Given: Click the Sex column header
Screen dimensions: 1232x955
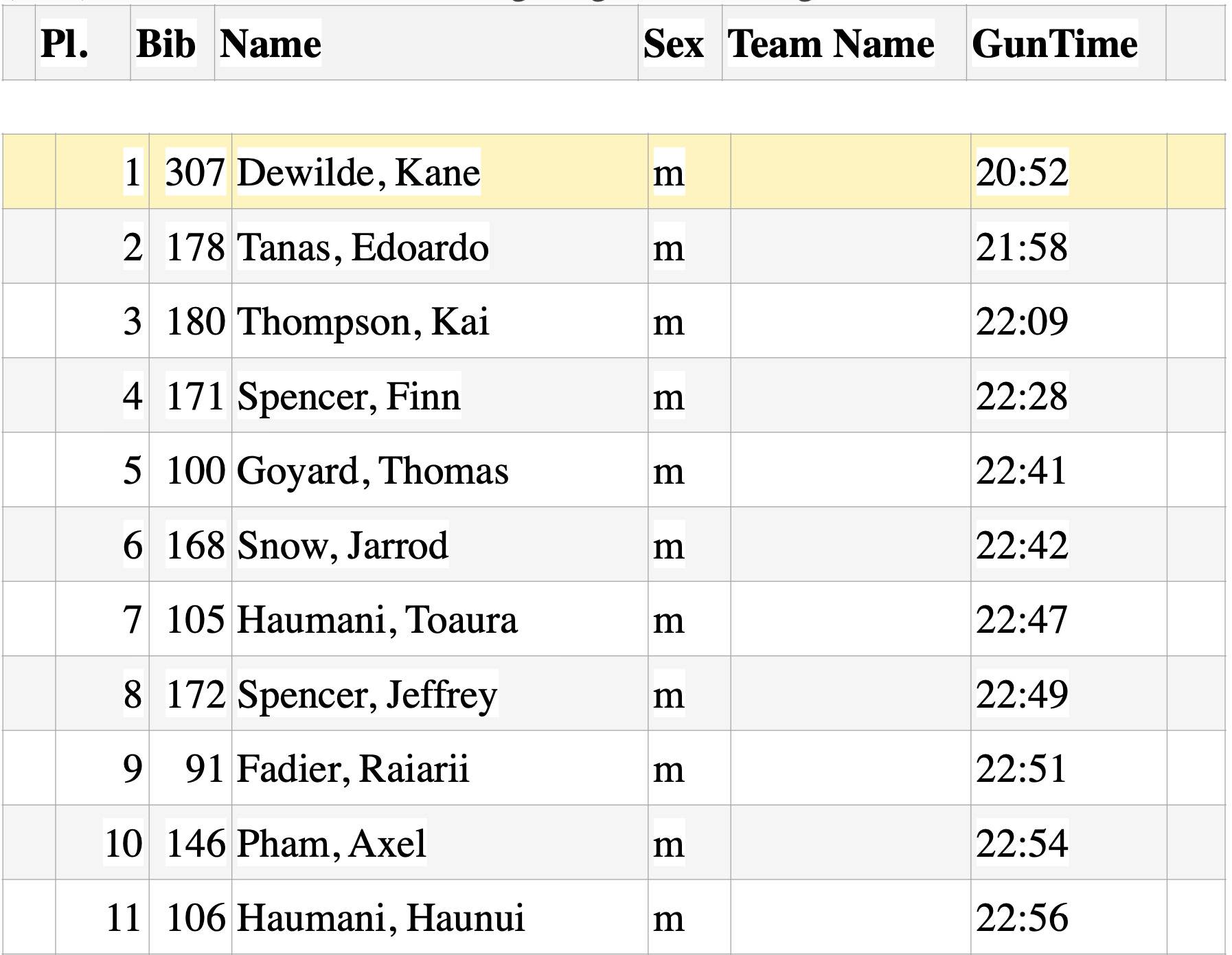Looking at the screenshot, I should 674,44.
